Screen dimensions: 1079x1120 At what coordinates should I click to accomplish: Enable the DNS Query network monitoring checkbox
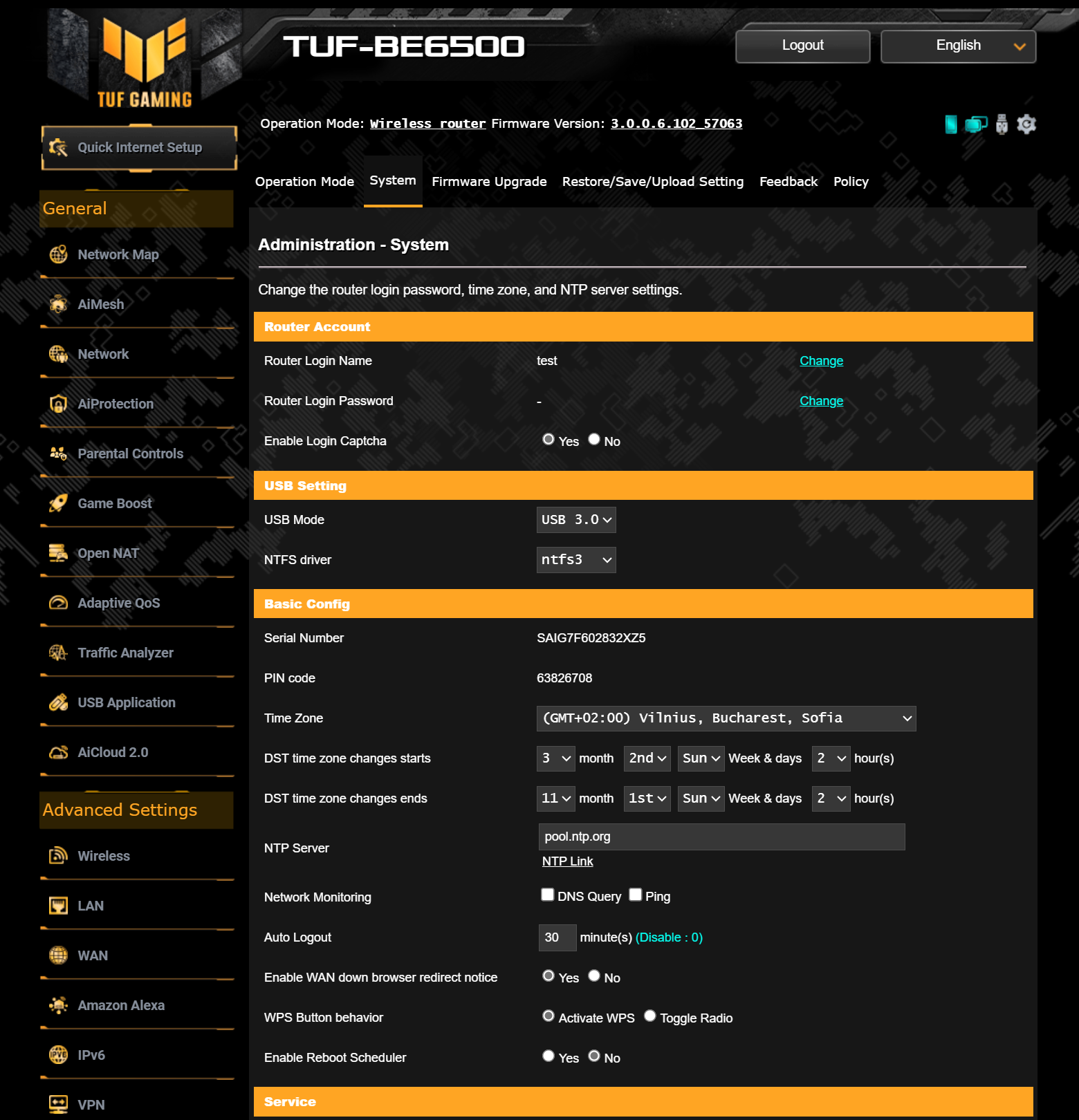(x=548, y=895)
